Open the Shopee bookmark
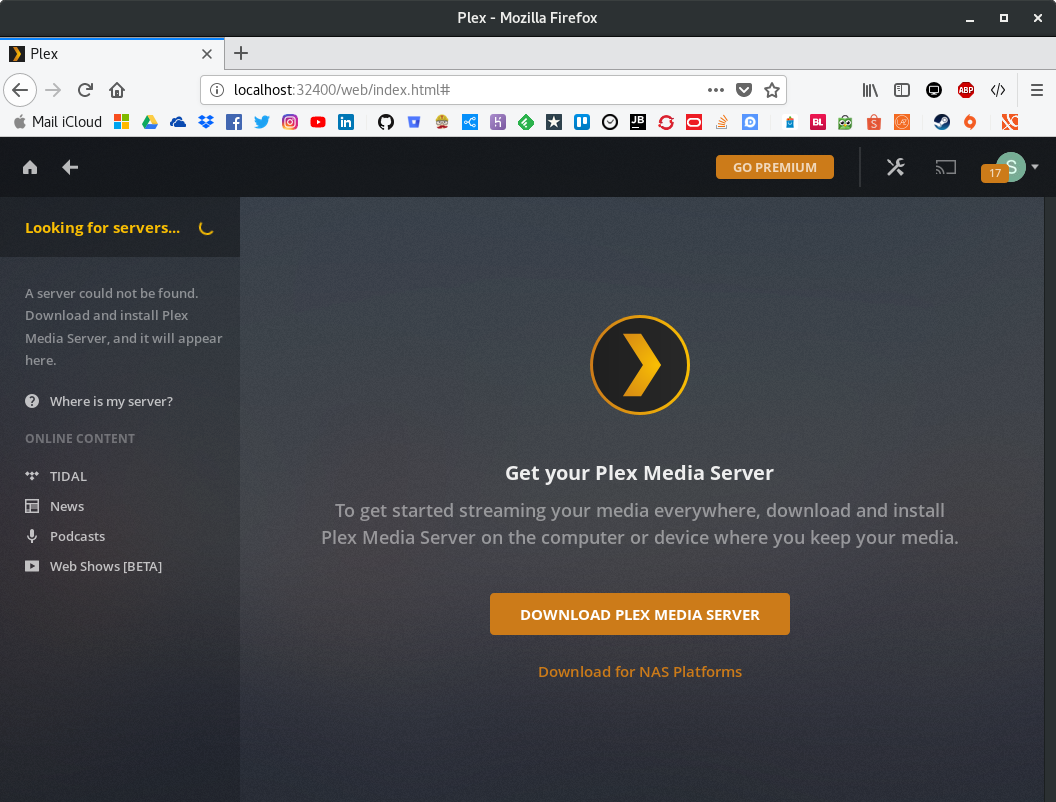The width and height of the screenshot is (1056, 802). point(873,122)
